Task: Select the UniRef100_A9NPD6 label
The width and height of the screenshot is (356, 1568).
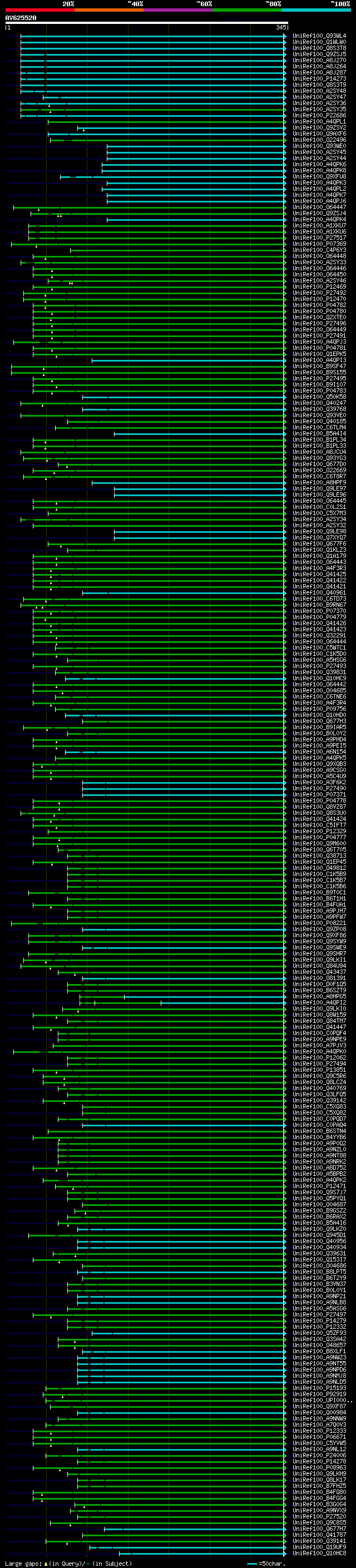Action: 319,1370
